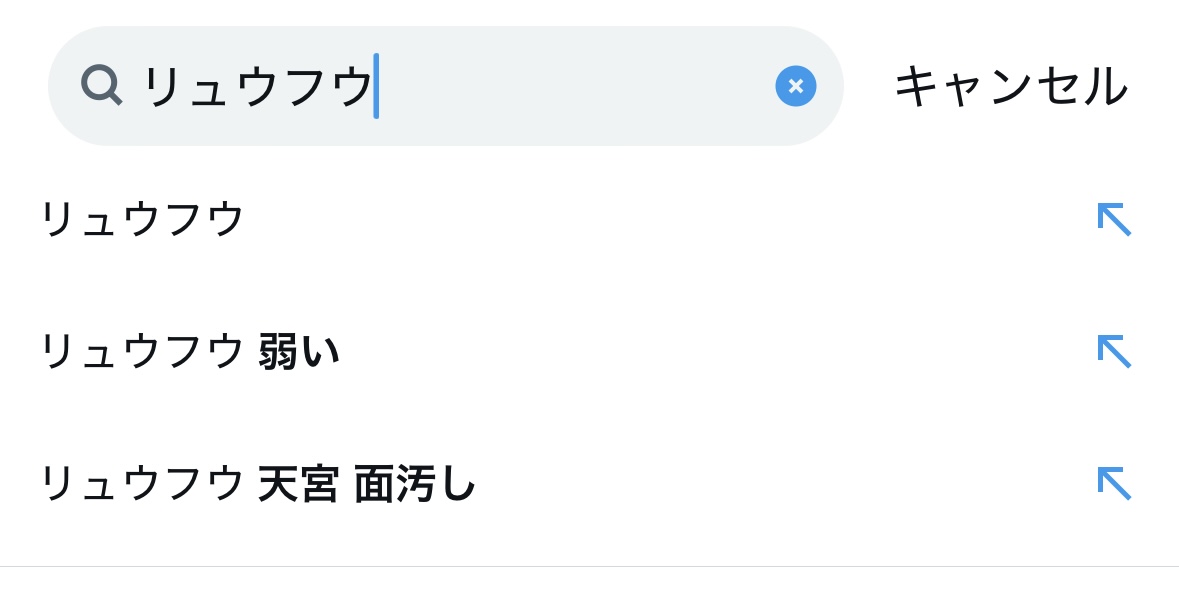Image resolution: width=1179 pixels, height=591 pixels.
Task: Insert the first suggestion into the search box
Action: pyautogui.click(x=1113, y=219)
